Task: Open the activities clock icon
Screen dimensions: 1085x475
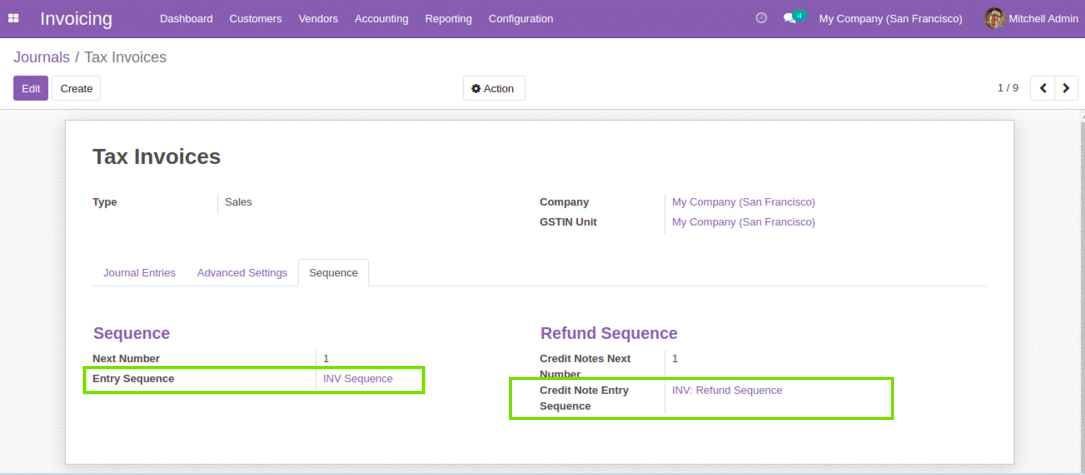Action: [761, 19]
